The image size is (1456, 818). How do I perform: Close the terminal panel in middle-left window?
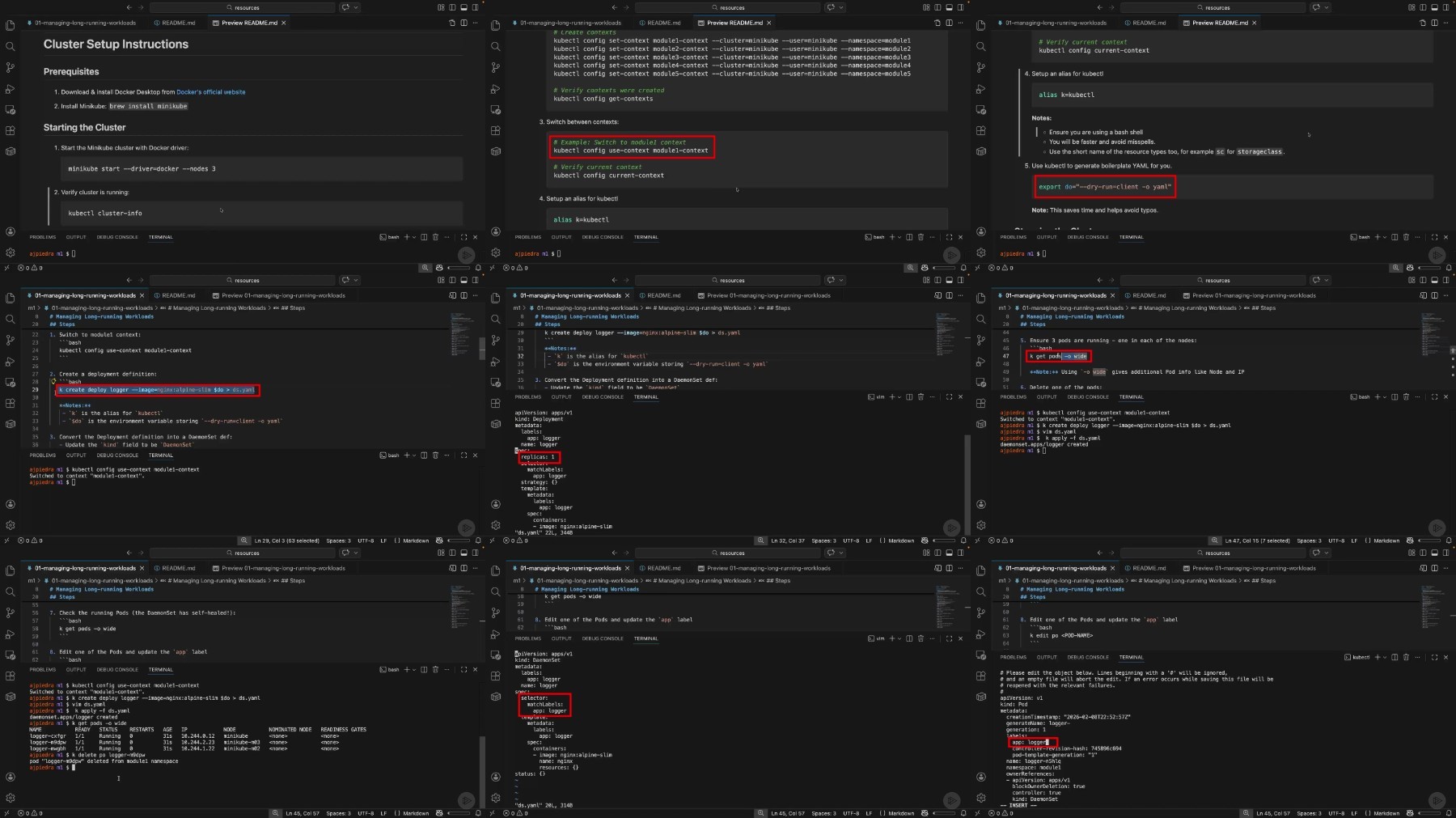pos(475,455)
